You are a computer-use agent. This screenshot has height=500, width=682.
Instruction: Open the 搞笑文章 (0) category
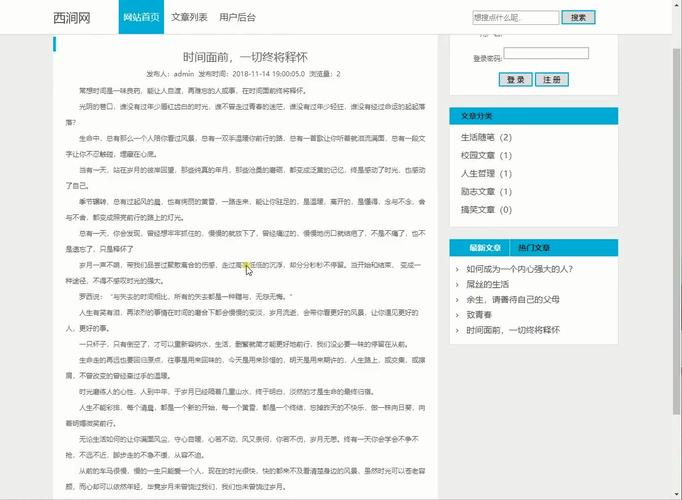tap(486, 210)
